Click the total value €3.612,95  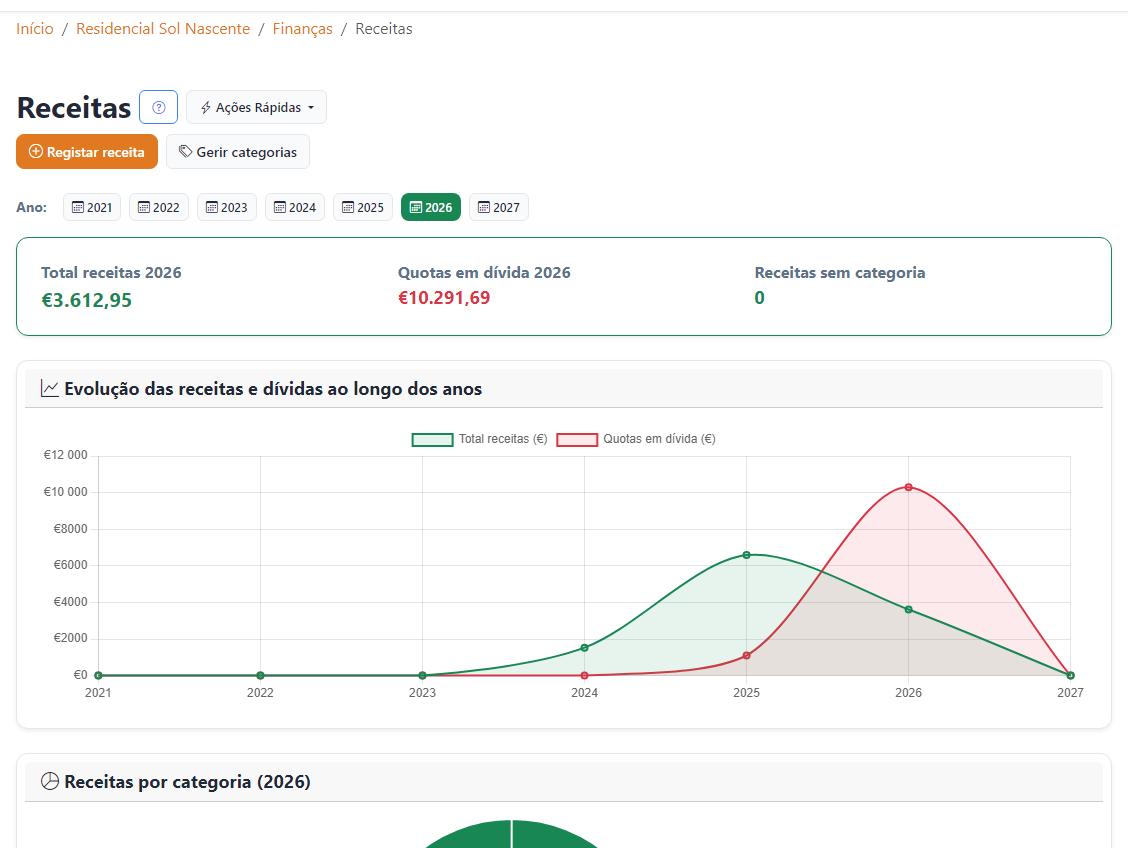tap(86, 300)
